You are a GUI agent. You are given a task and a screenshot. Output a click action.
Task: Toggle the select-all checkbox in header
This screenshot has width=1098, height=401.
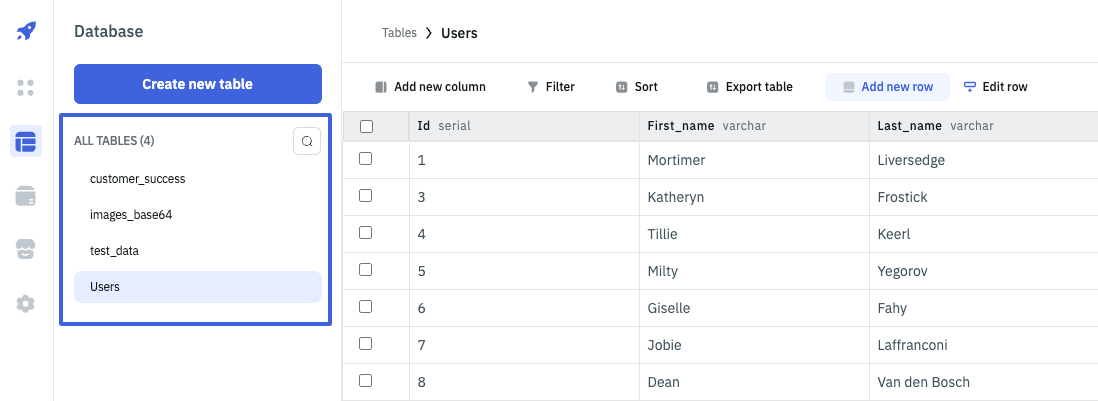366,126
